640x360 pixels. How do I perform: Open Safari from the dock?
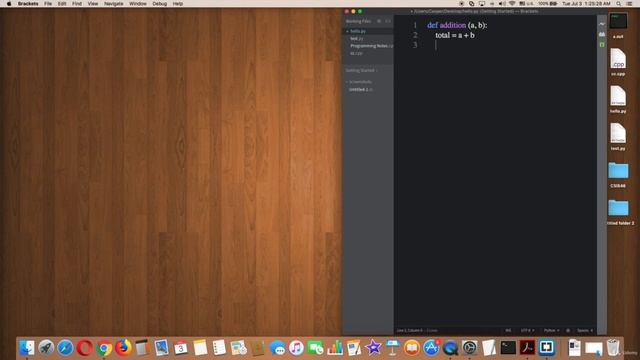pyautogui.click(x=65, y=348)
